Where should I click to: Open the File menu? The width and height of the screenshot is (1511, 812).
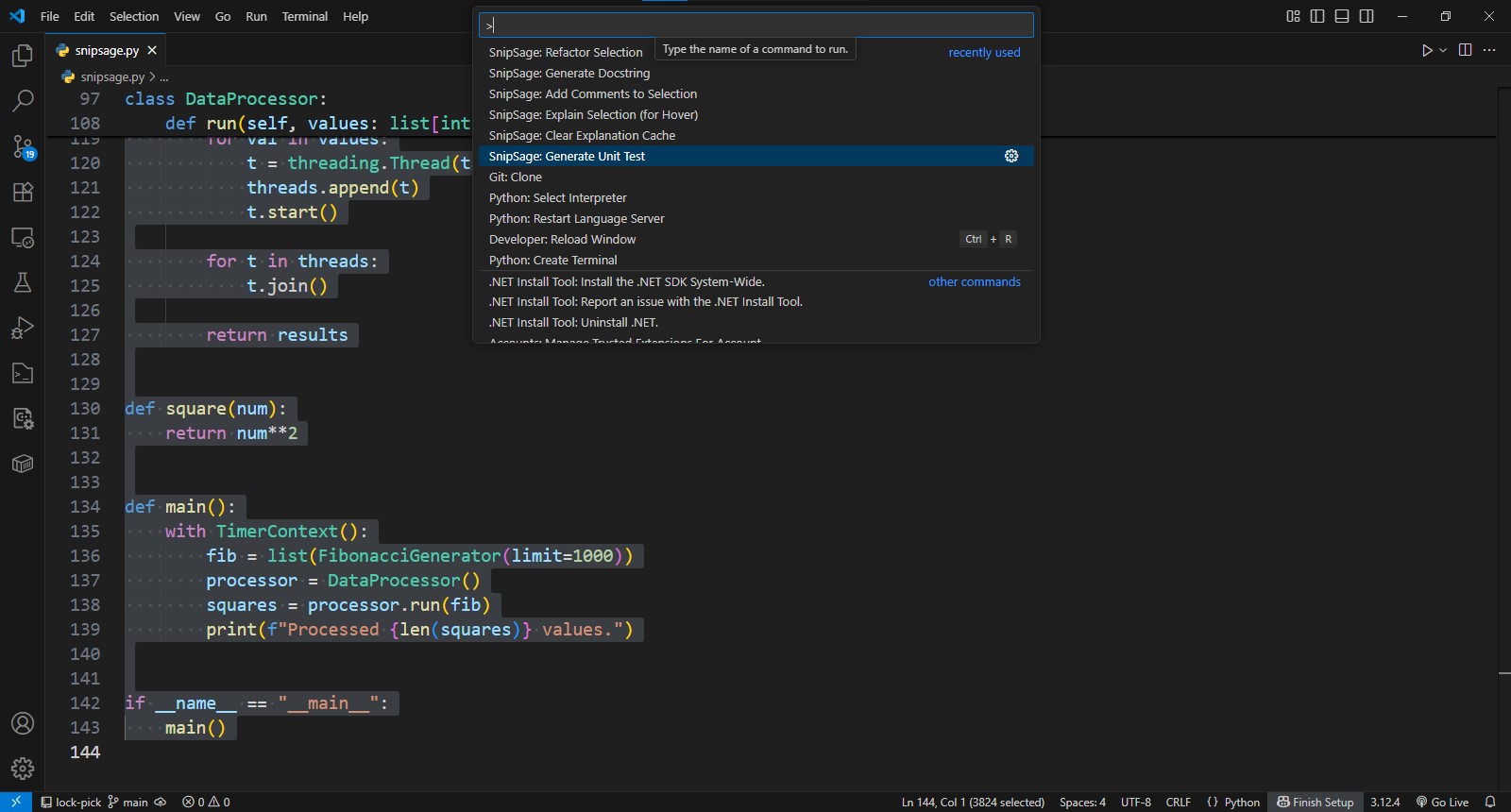pos(50,16)
